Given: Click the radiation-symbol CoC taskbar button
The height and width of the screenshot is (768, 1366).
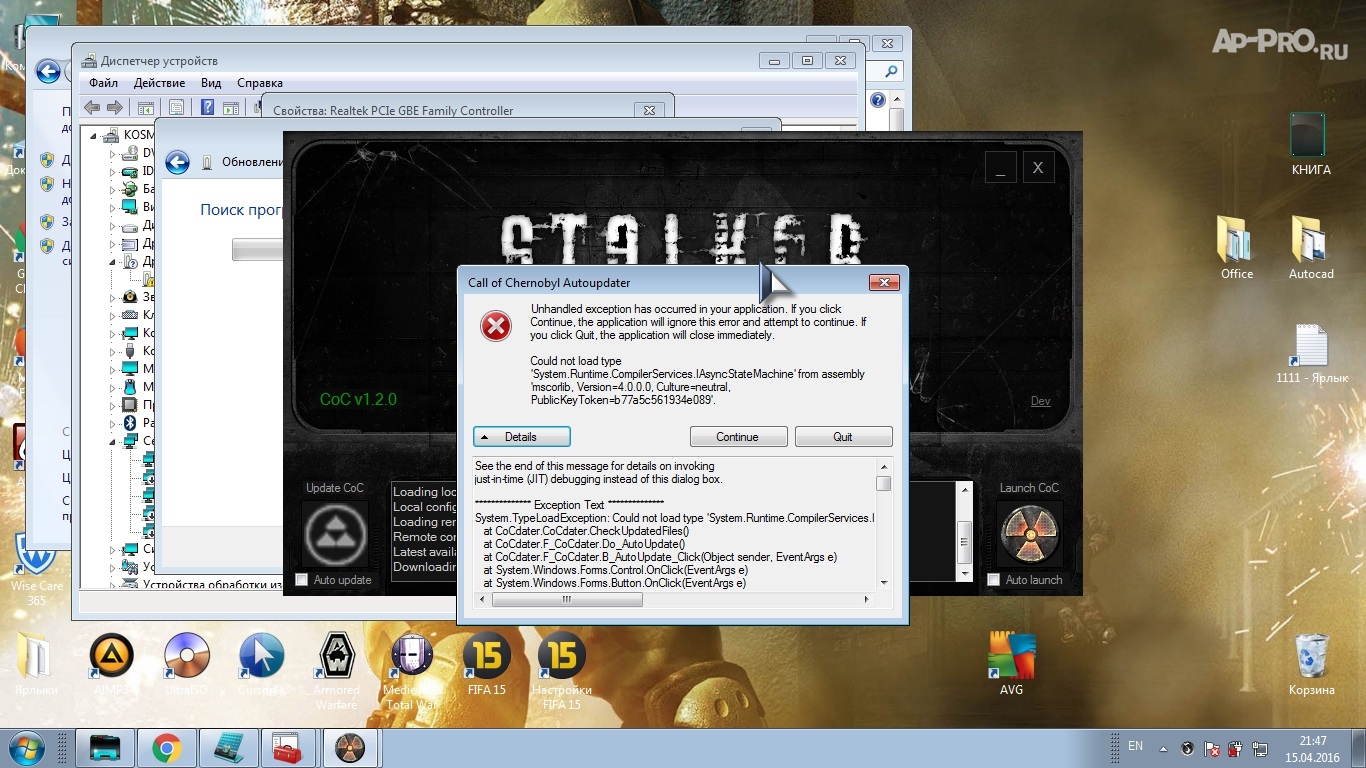Looking at the screenshot, I should pos(349,748).
